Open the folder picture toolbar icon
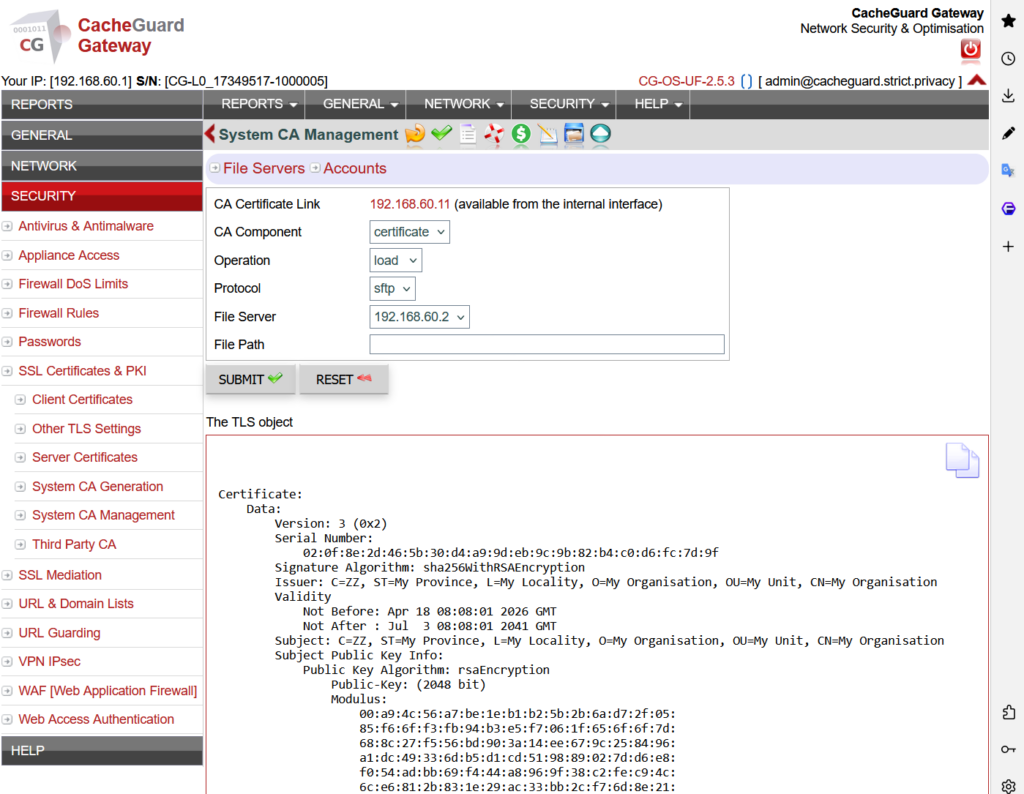 pos(574,133)
